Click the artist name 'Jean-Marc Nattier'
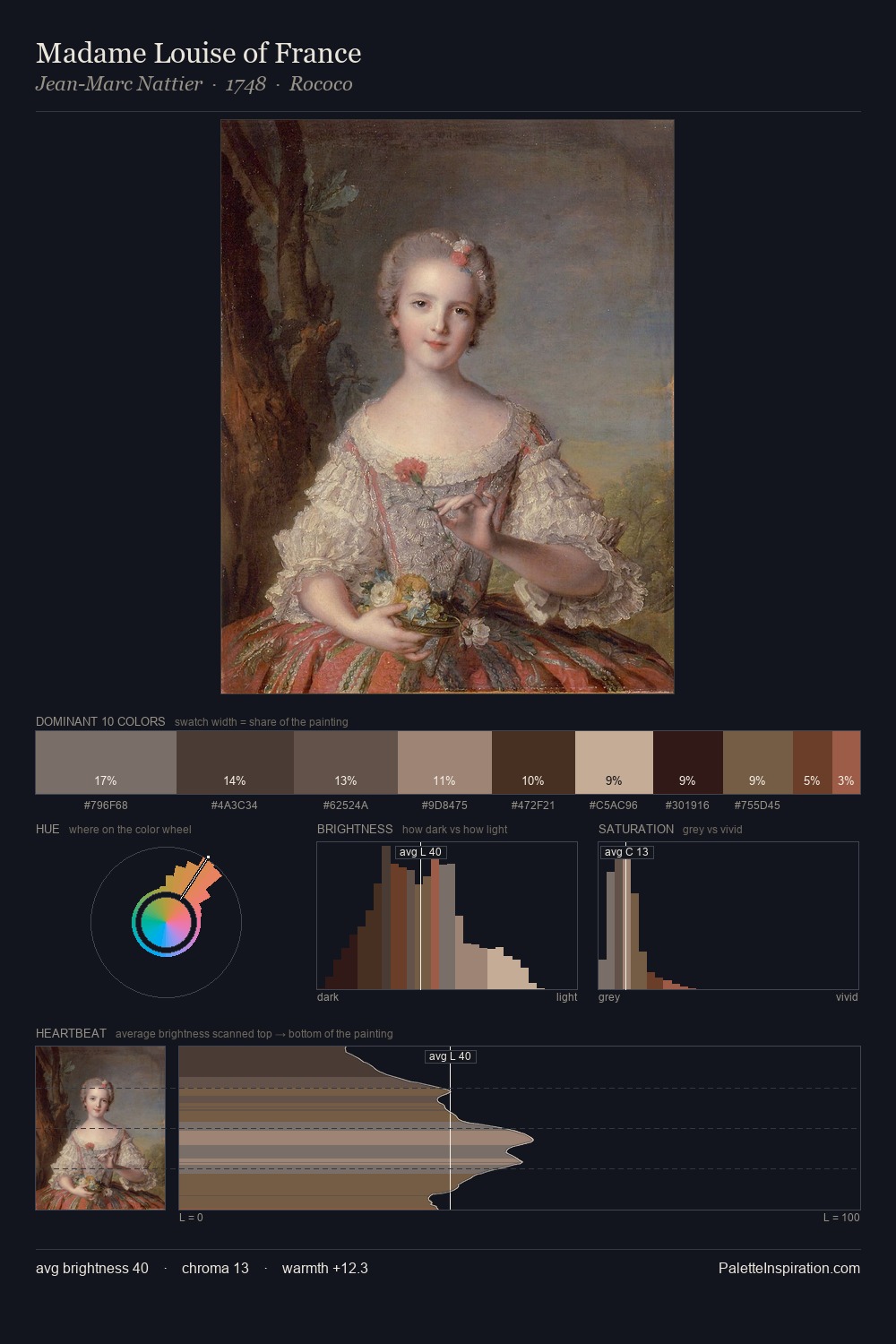Image resolution: width=896 pixels, height=1344 pixels. [119, 84]
